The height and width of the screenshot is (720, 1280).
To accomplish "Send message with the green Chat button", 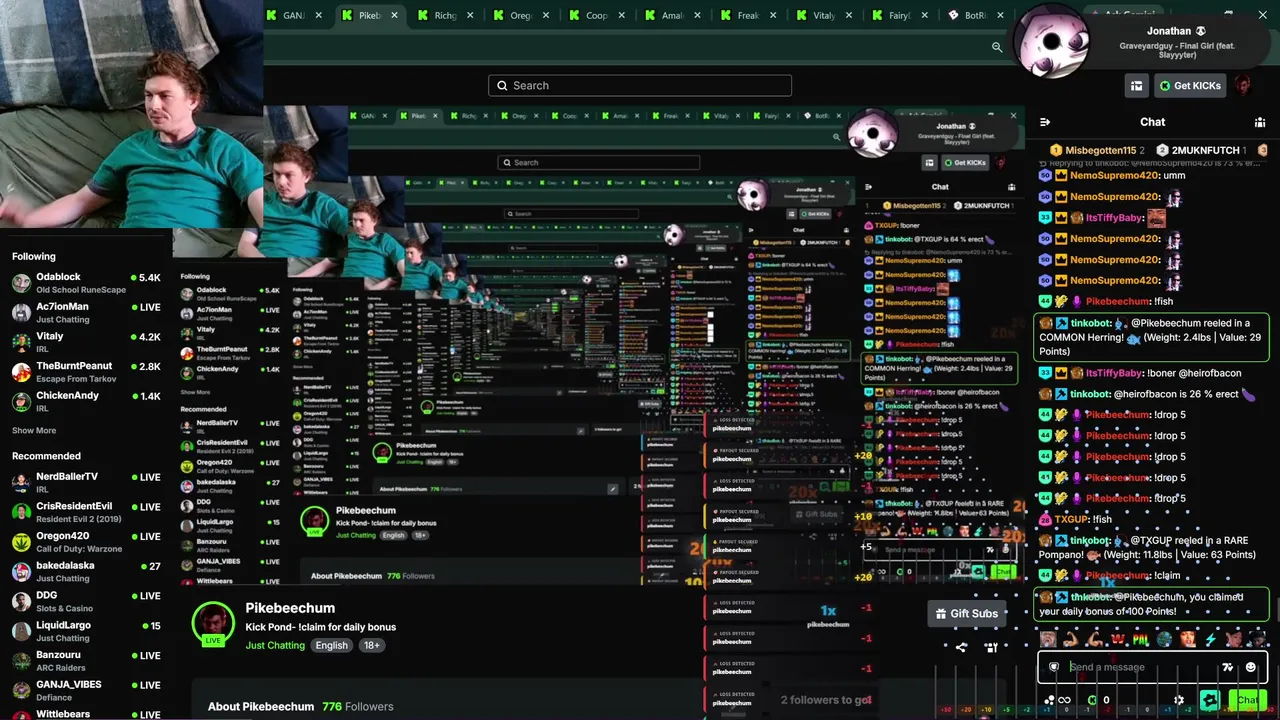I will 1247,700.
